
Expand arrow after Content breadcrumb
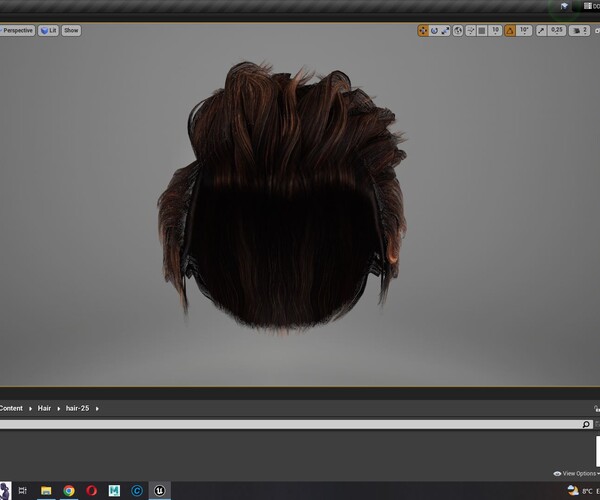tap(30, 409)
